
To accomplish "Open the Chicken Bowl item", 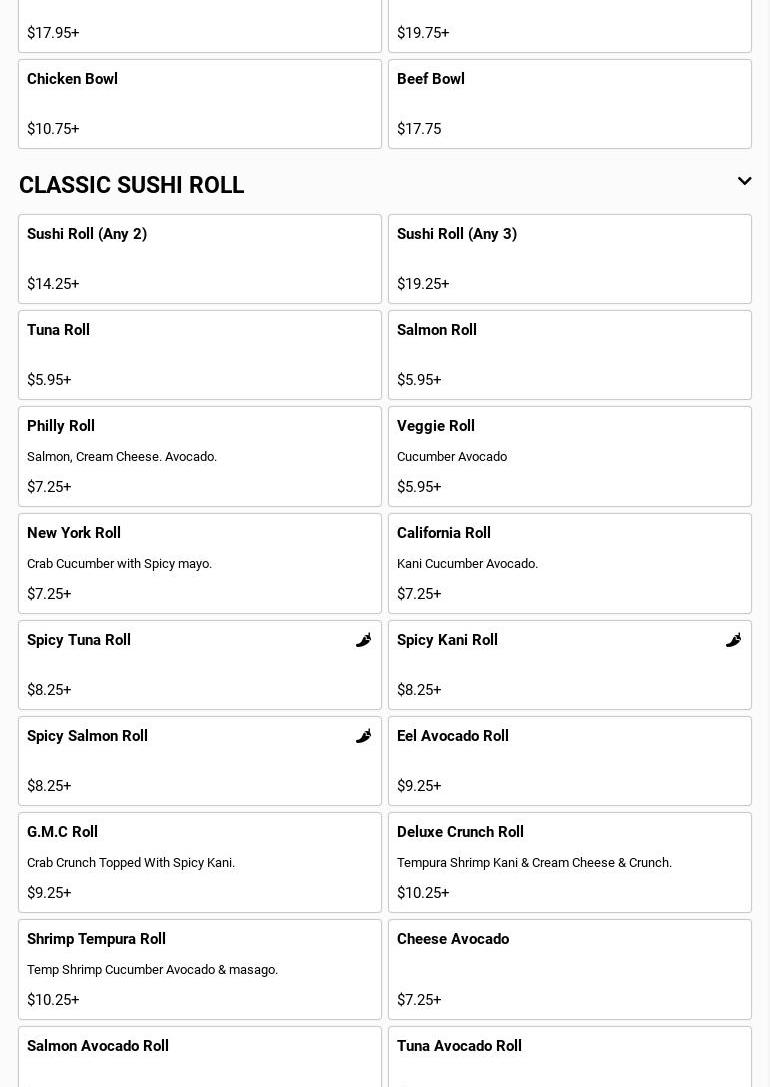I will point(200,104).
